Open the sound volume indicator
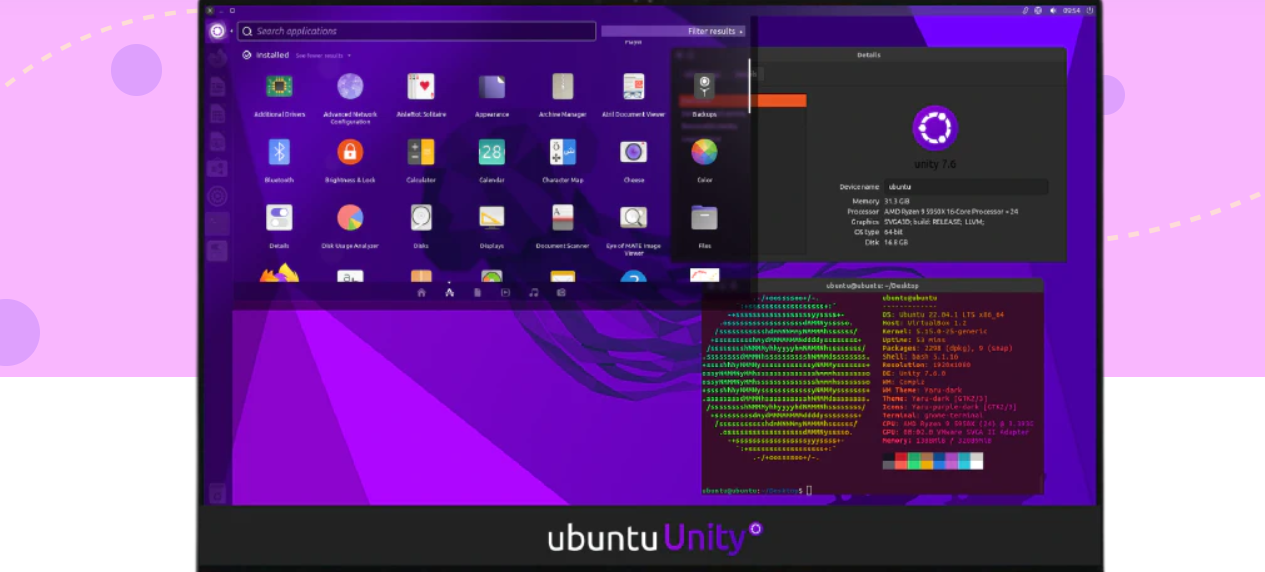Image resolution: width=1265 pixels, height=572 pixels. 1051,10
